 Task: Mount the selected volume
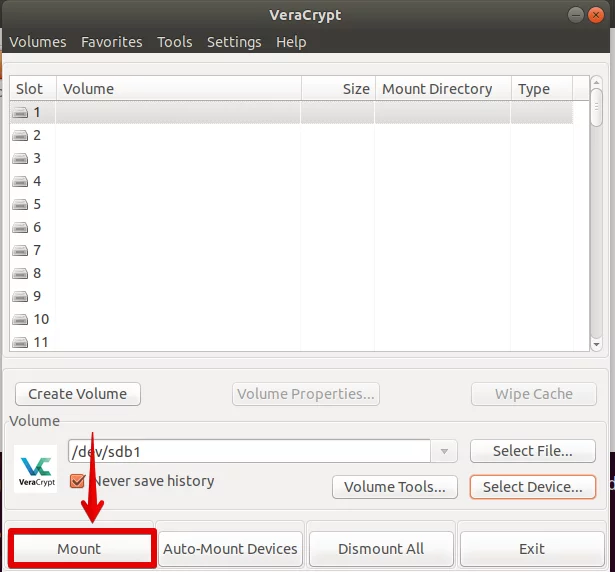pyautogui.click(x=82, y=548)
